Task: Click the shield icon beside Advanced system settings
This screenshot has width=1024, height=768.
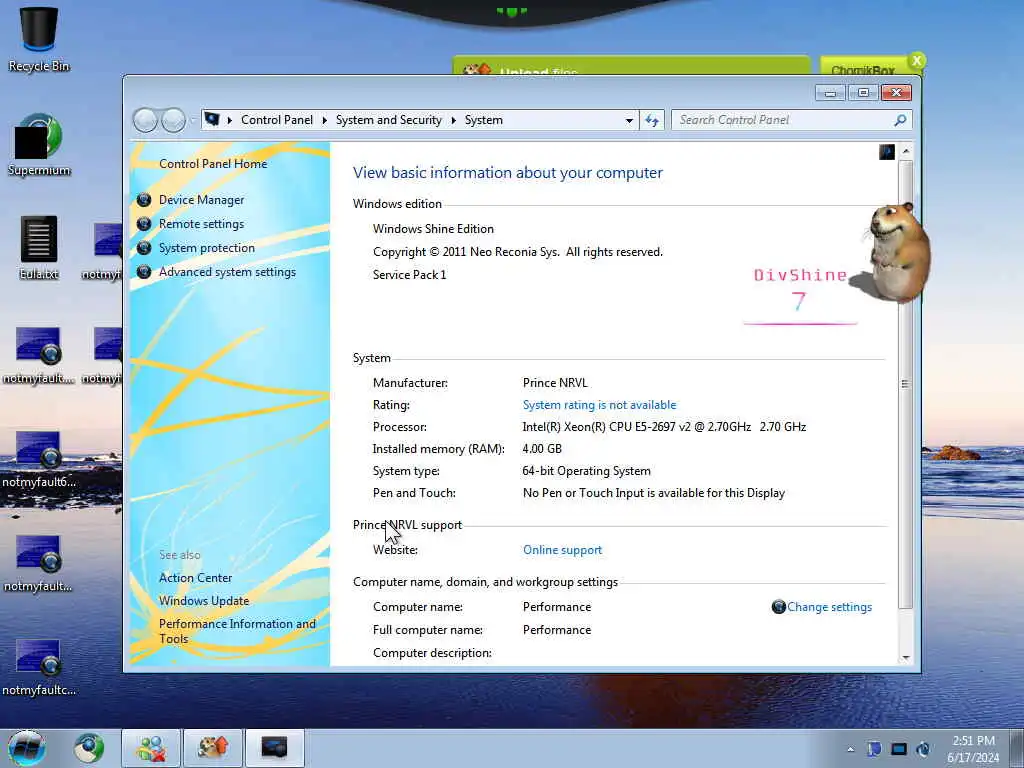Action: pos(144,272)
